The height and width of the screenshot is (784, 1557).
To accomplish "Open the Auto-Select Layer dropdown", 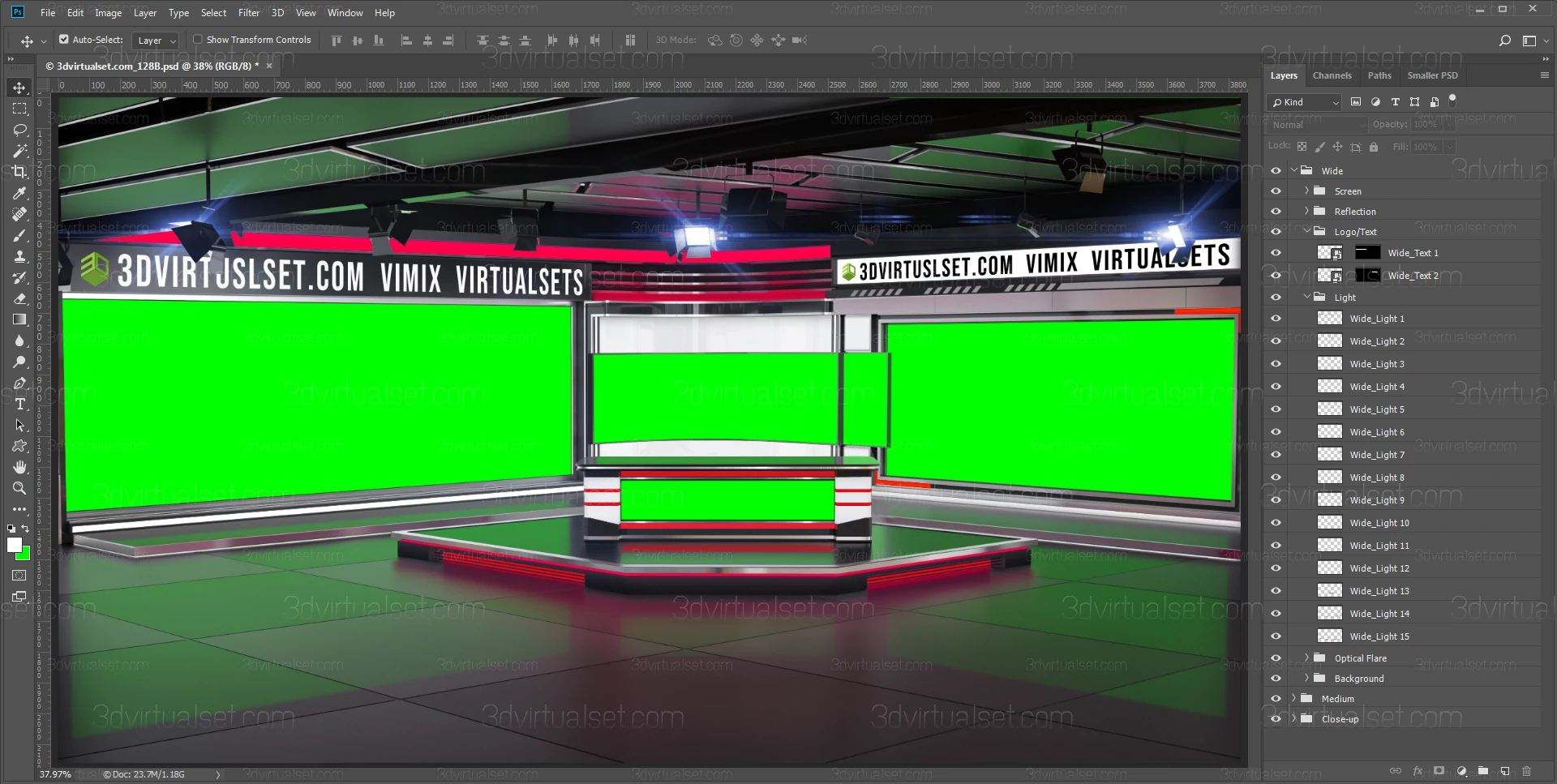I will [156, 41].
